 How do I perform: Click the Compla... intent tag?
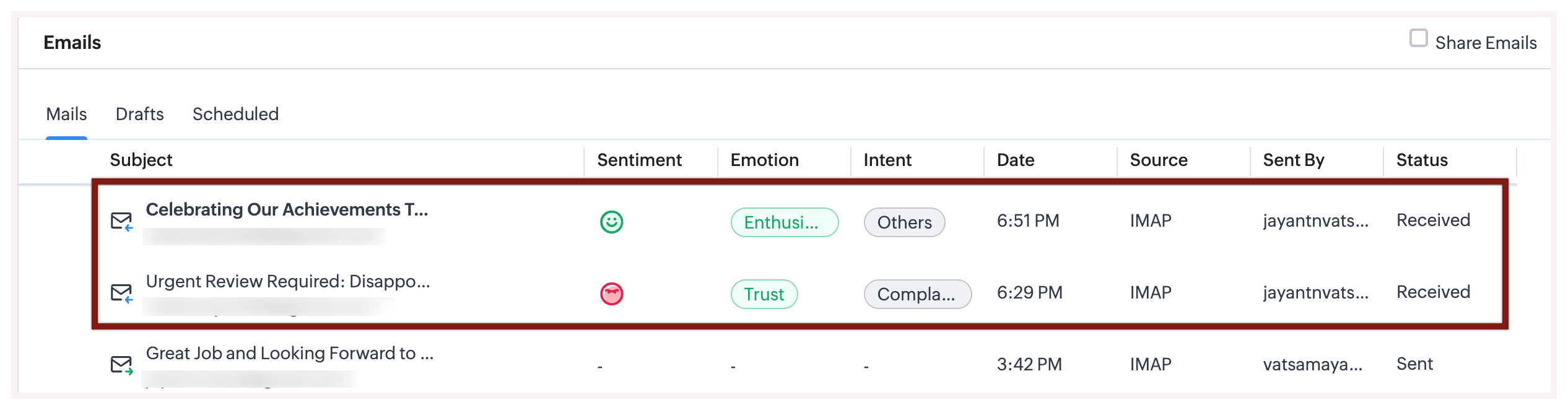[x=917, y=294]
